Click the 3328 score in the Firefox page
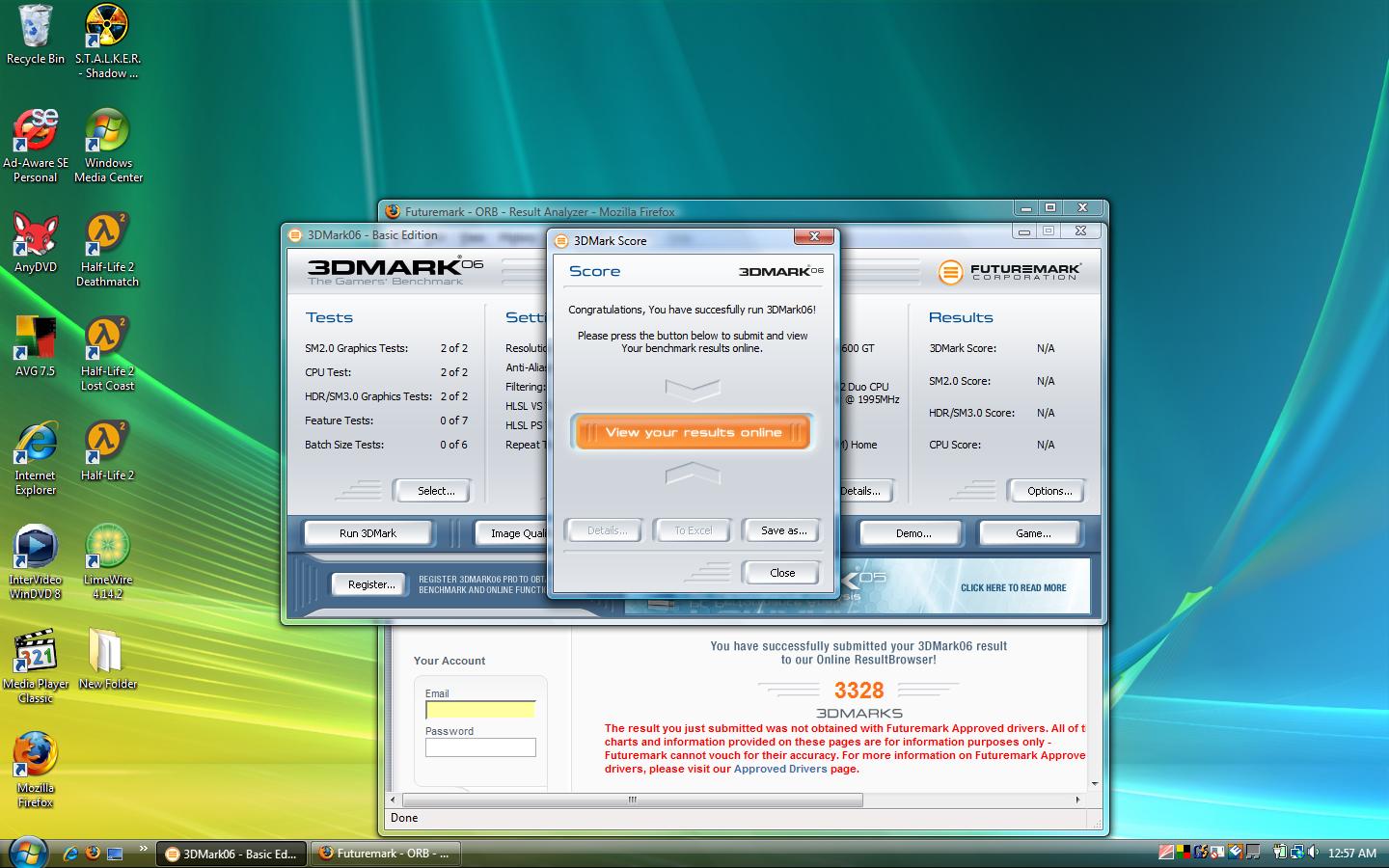Viewport: 1389px width, 868px height. (x=858, y=691)
